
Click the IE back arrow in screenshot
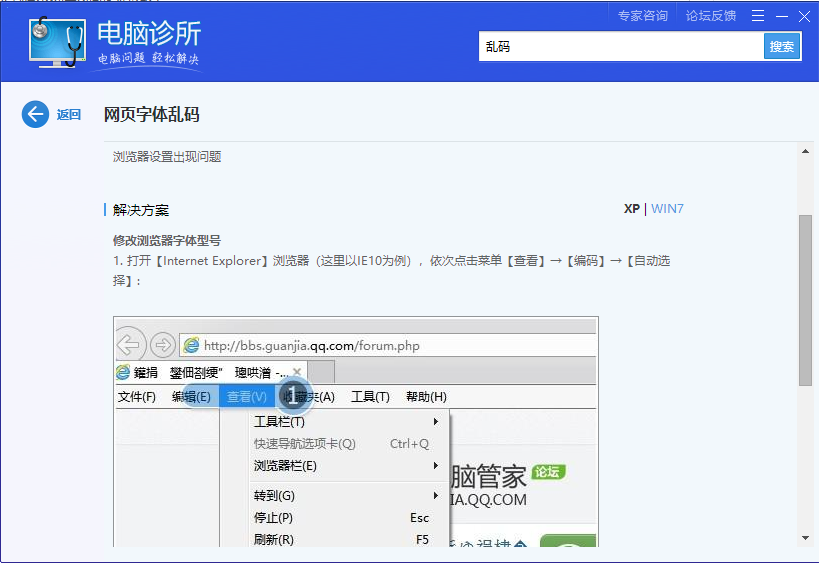coord(130,345)
